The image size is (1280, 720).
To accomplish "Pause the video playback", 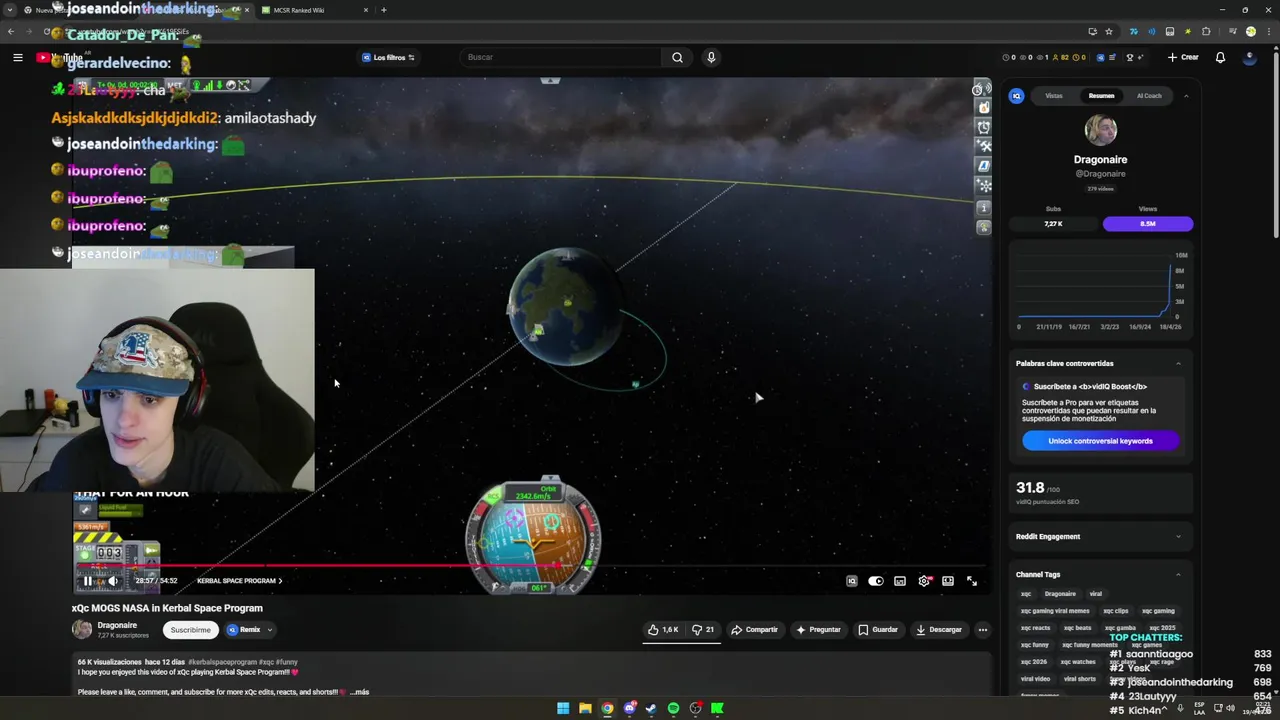I will click(x=87, y=581).
